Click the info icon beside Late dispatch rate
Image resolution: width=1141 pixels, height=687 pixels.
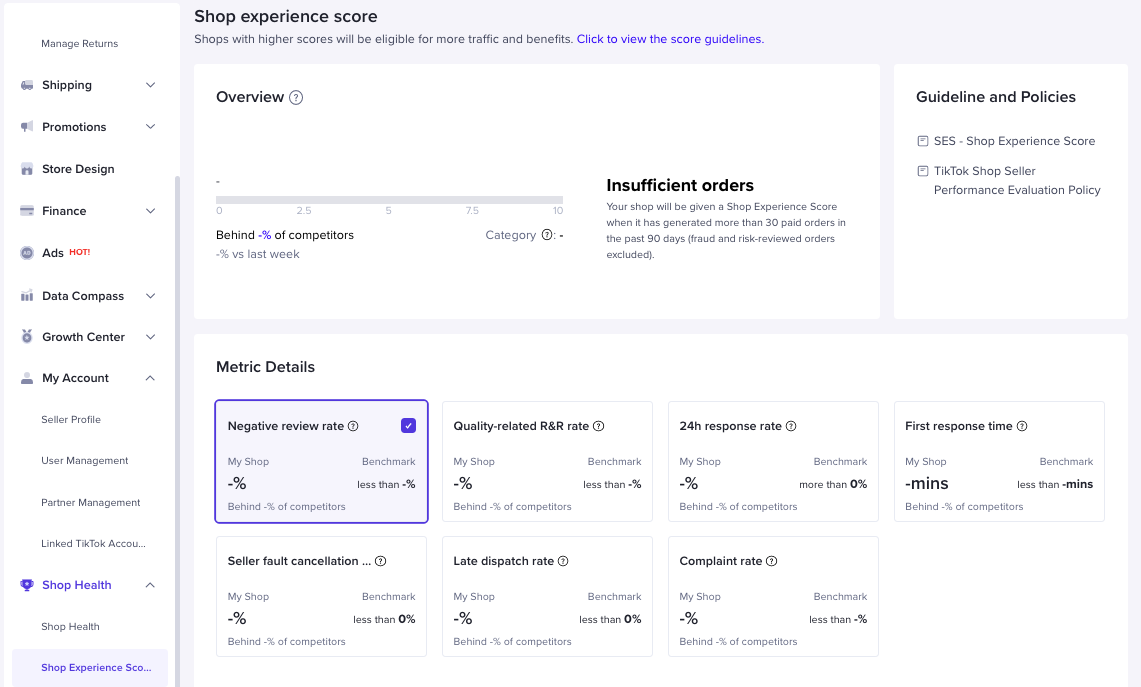click(x=563, y=561)
